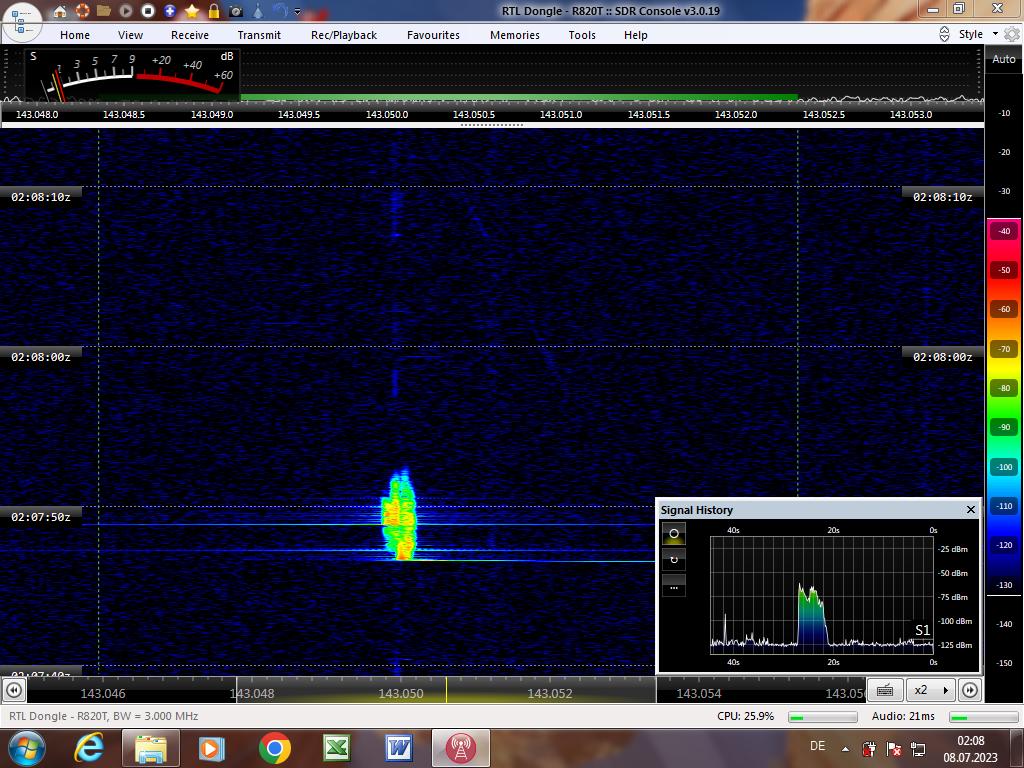Open the Tools ribbon tab

582,35
